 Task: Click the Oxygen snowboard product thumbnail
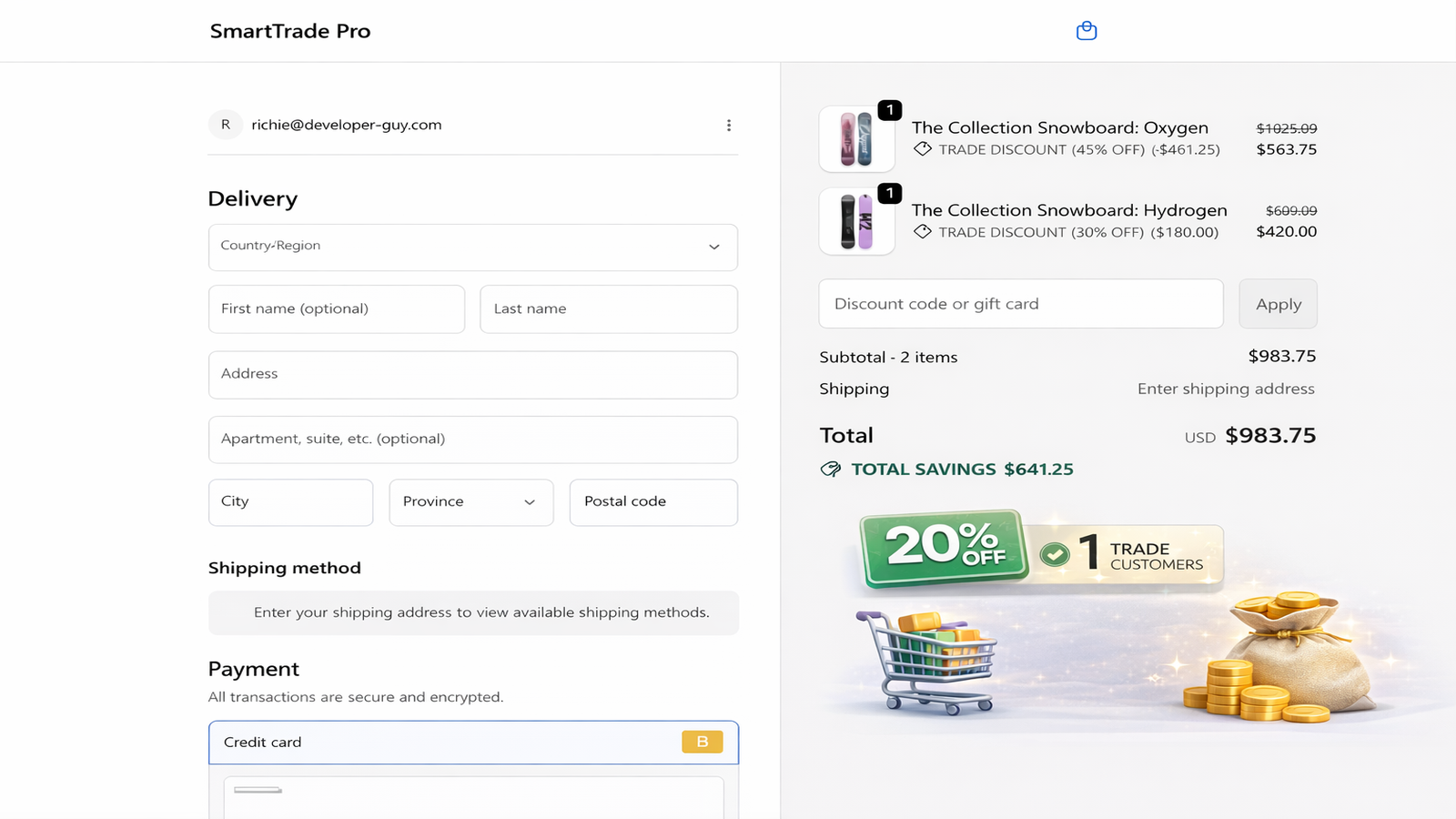click(x=856, y=138)
